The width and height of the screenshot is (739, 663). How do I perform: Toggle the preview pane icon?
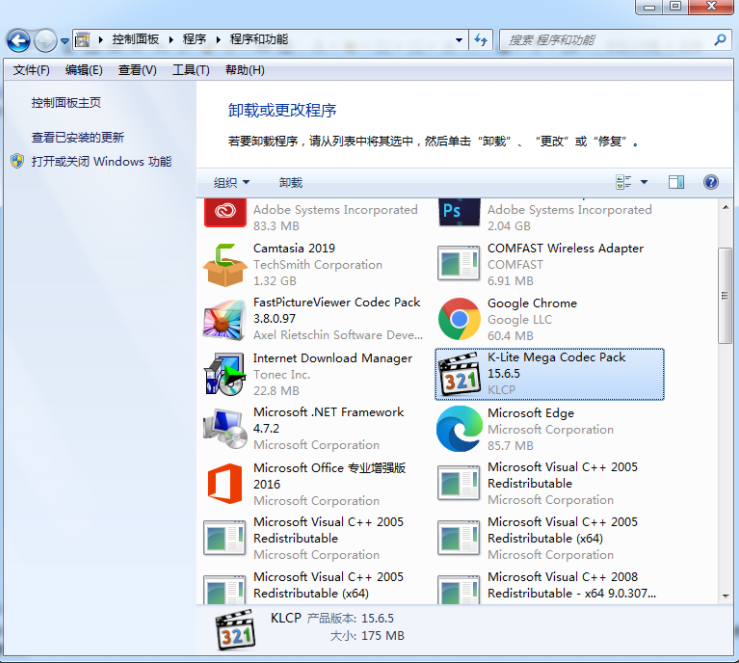(676, 182)
